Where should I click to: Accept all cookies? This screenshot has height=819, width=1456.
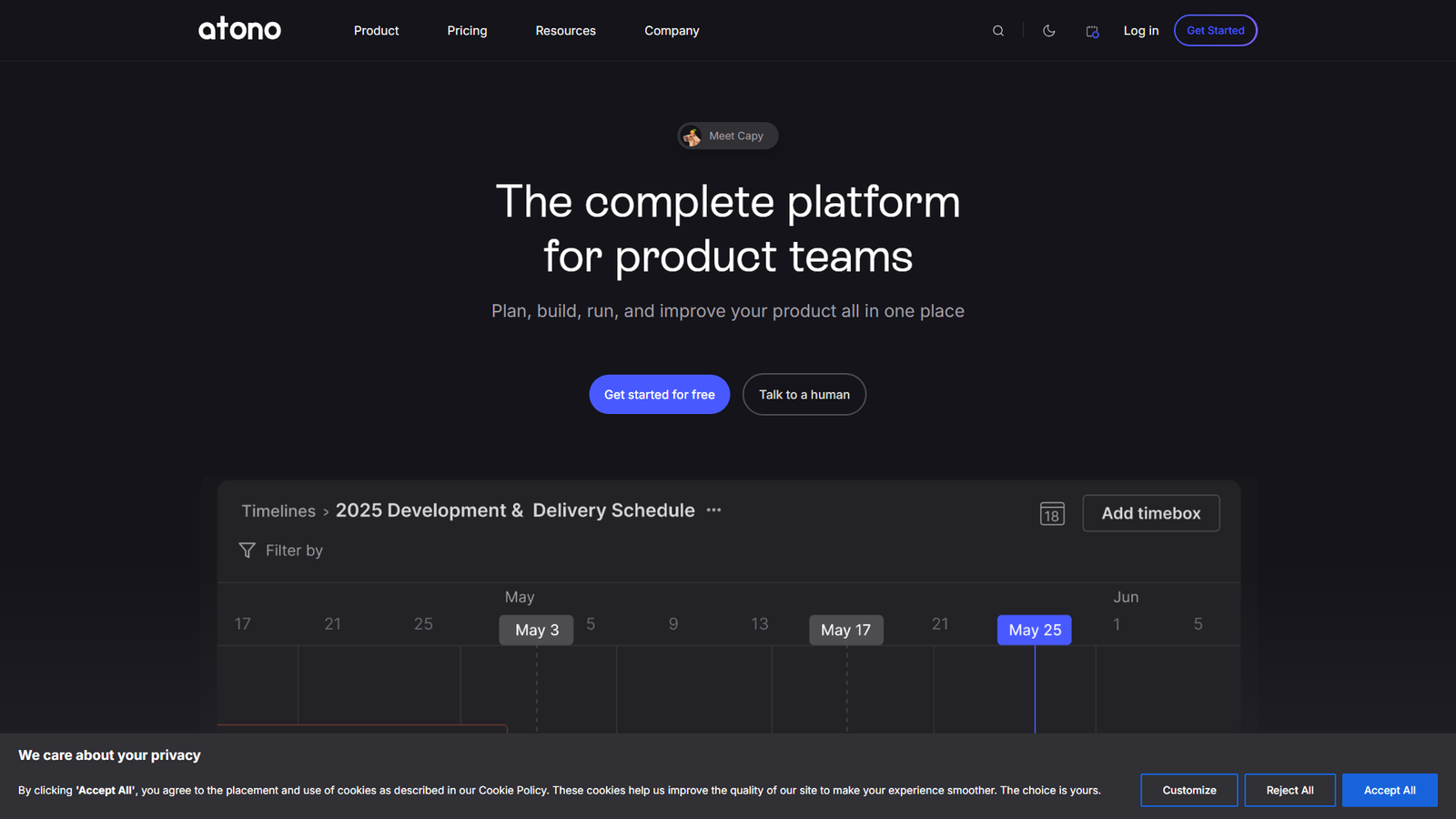(1389, 790)
